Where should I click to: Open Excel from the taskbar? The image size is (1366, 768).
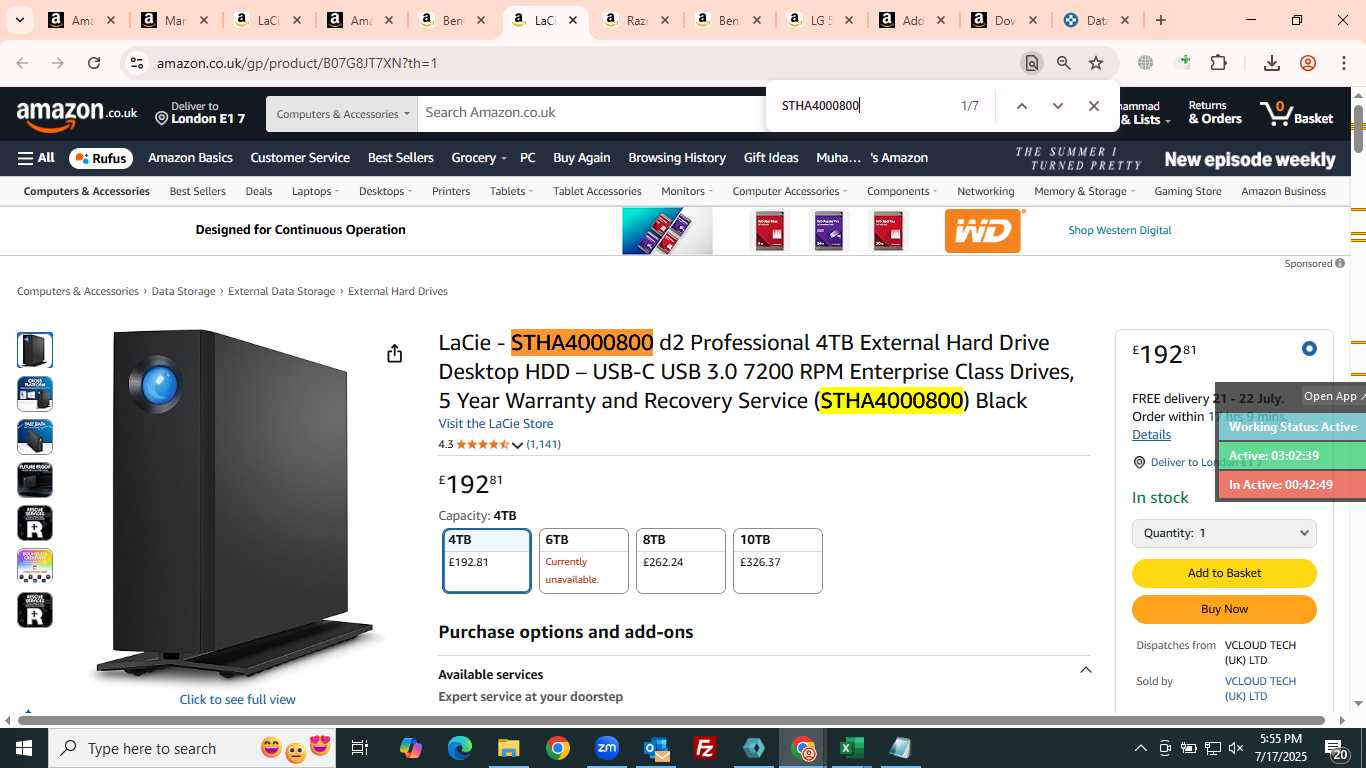[852, 748]
